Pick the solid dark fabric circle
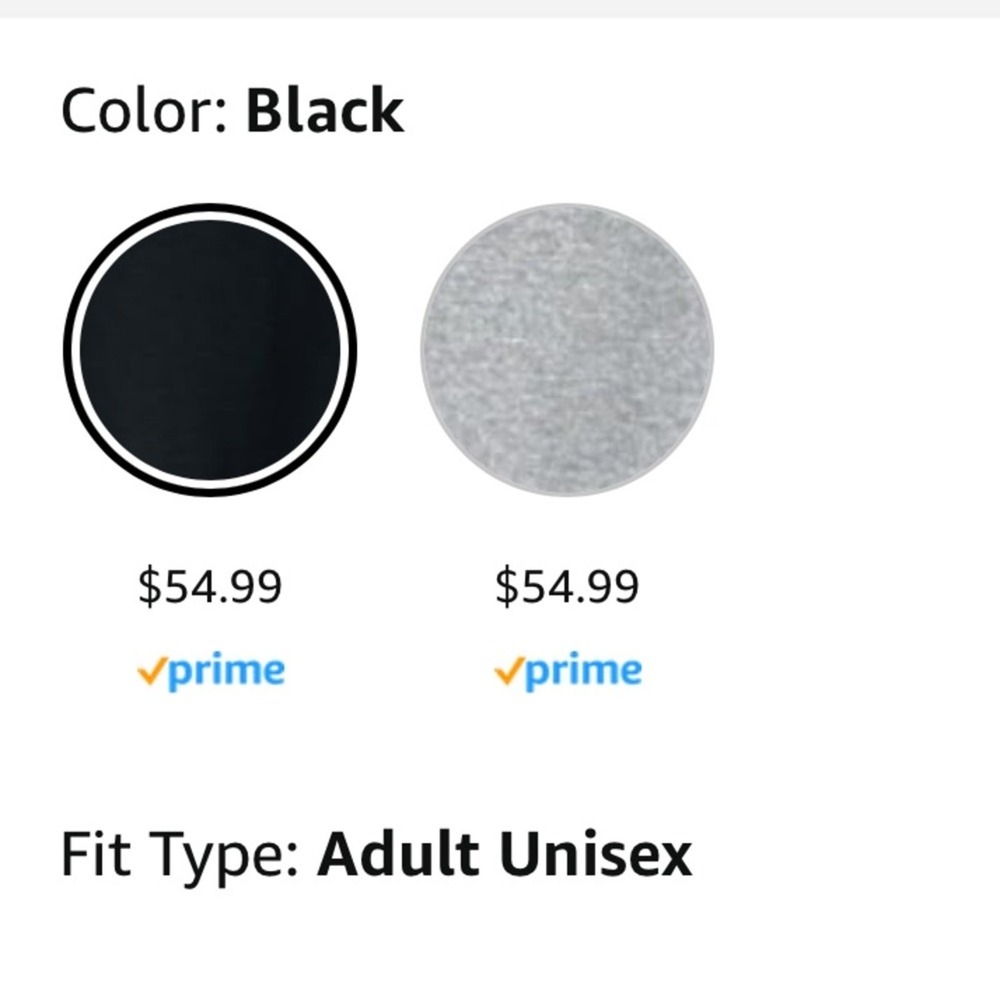Image resolution: width=1000 pixels, height=1000 pixels. coord(210,349)
